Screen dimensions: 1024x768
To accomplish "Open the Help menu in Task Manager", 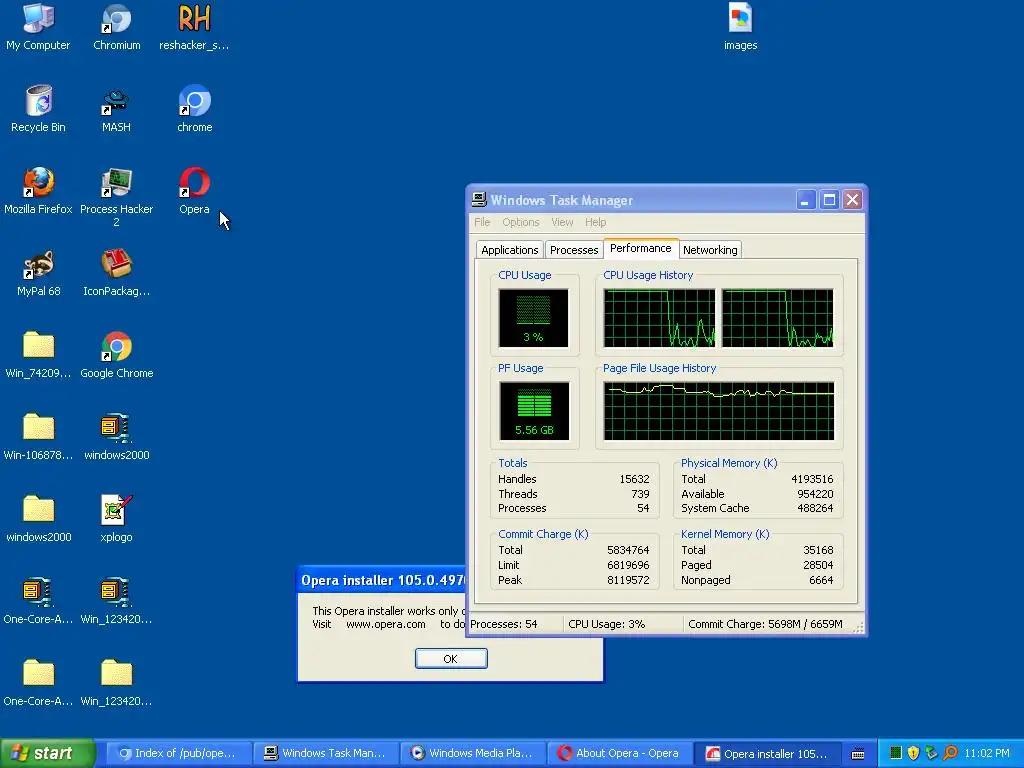I will pos(595,222).
